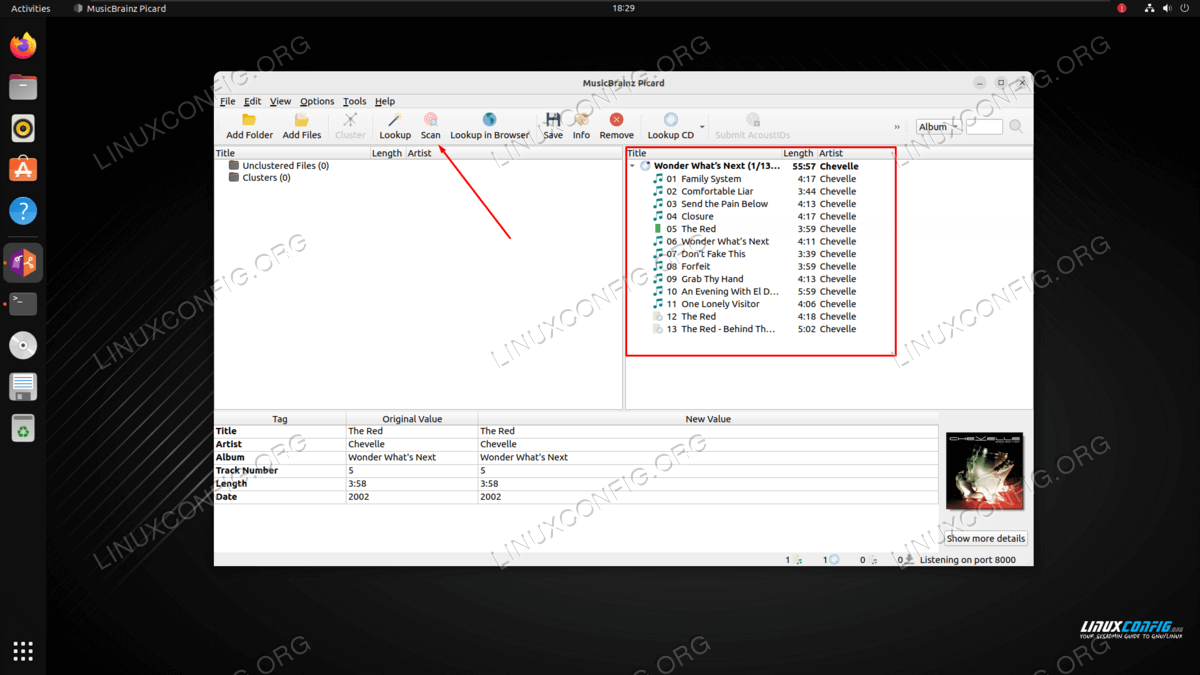Click the network status icon in top bar
The height and width of the screenshot is (675, 1200).
[x=1150, y=8]
